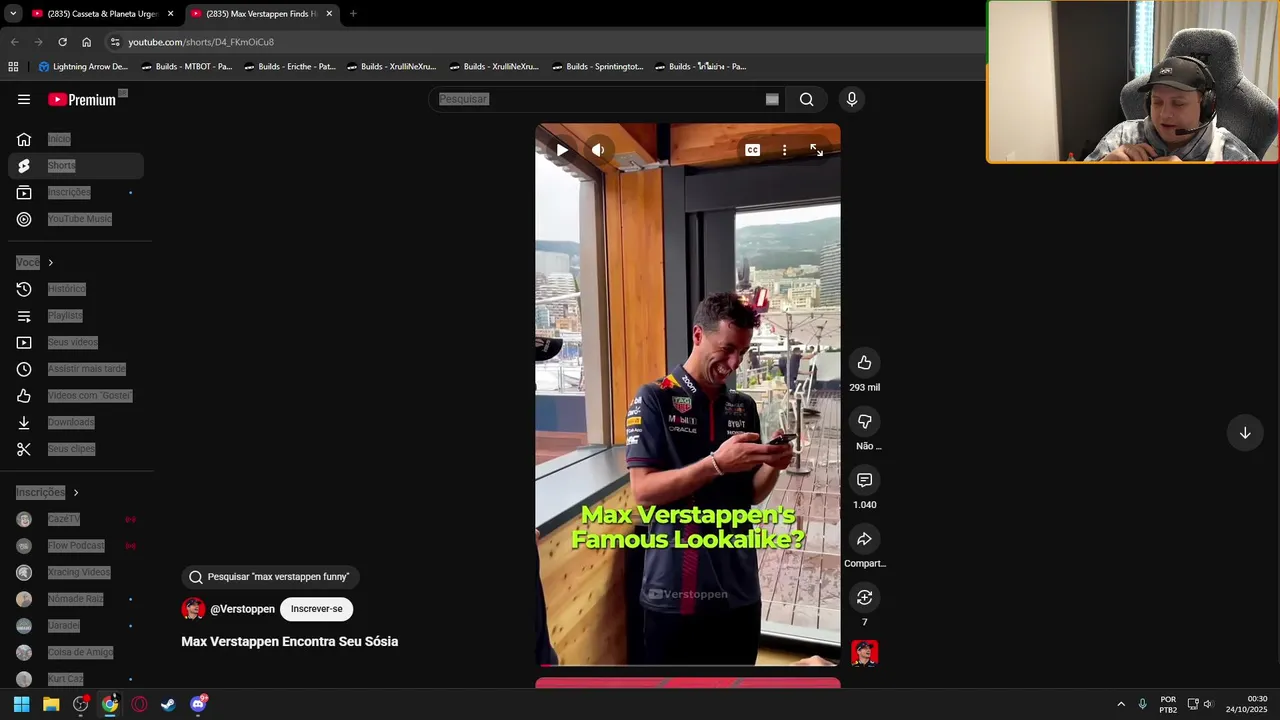The width and height of the screenshot is (1280, 720).
Task: Click the magnifier search button
Action: coord(806,99)
